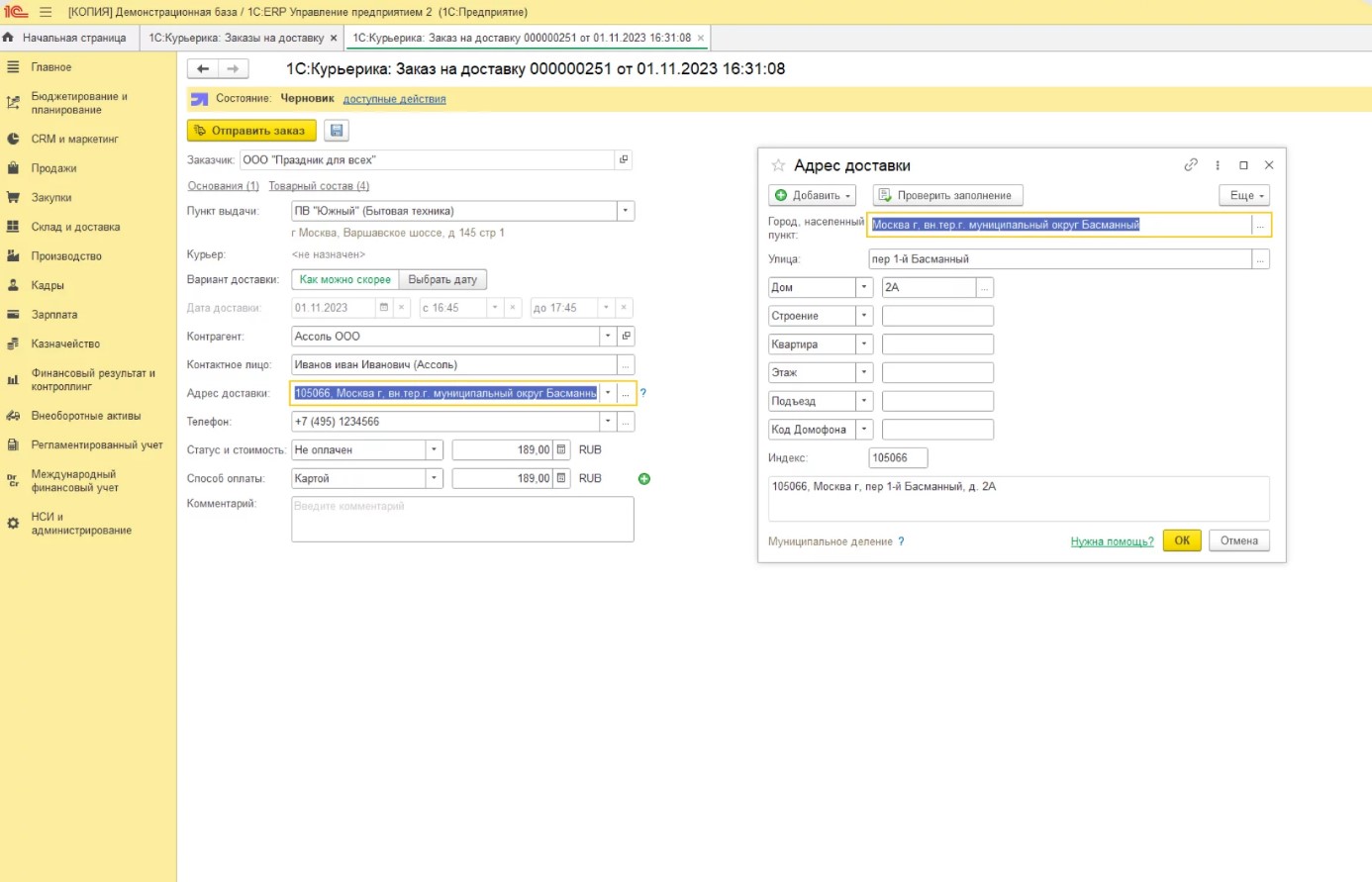The height and width of the screenshot is (882, 1372).
Task: Open the Заказчик field's open-form icon
Action: tap(624, 159)
